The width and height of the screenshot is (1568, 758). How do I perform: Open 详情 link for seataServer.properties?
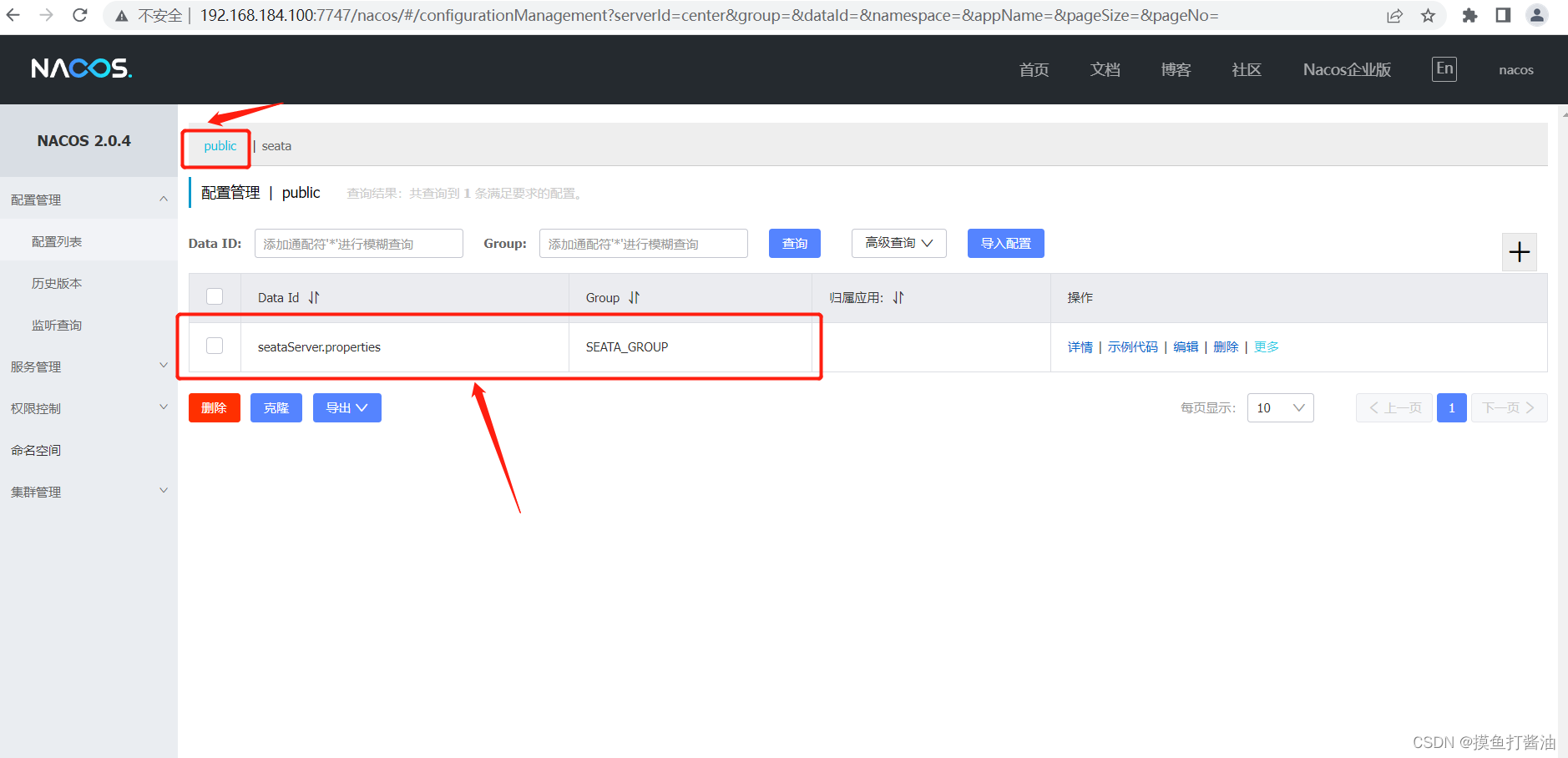[x=1080, y=347]
